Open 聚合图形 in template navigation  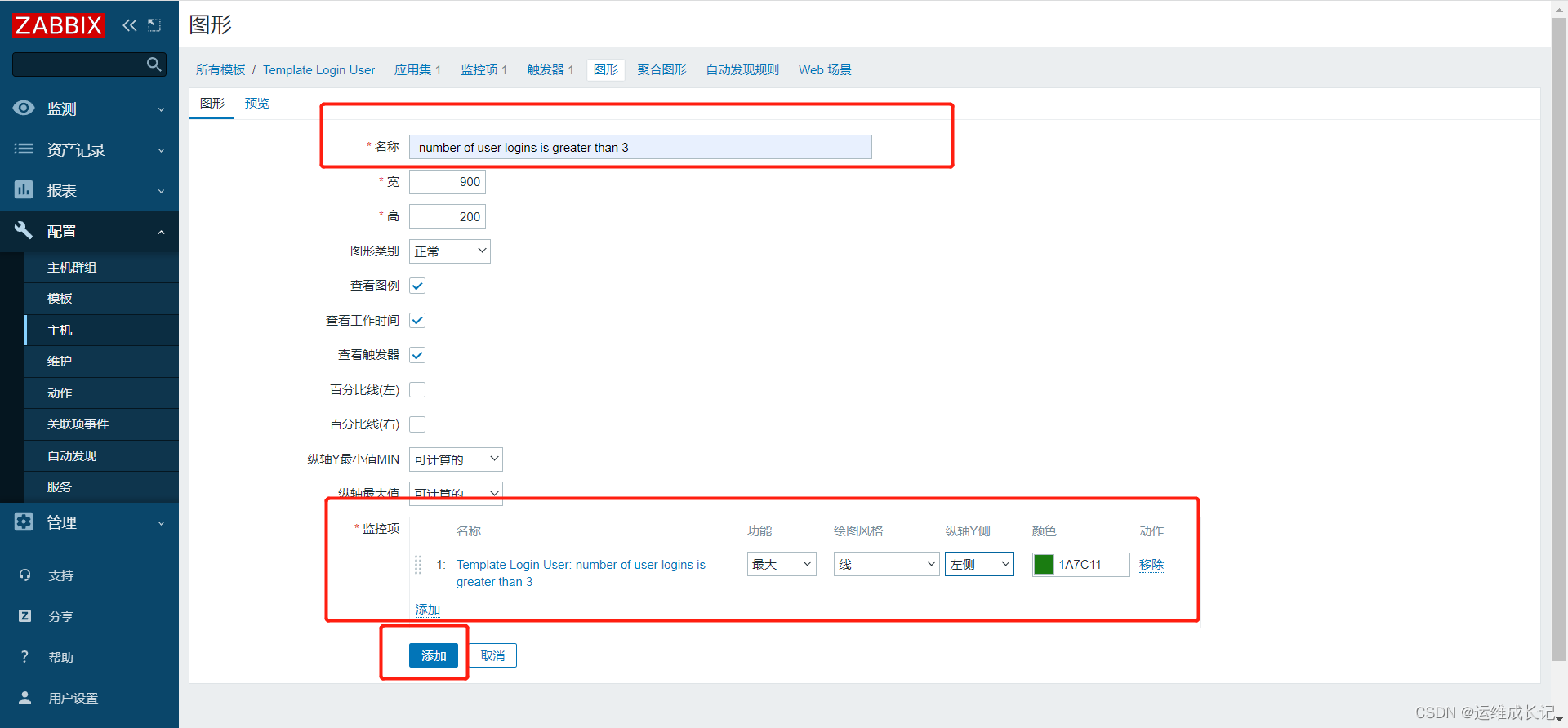tap(661, 69)
